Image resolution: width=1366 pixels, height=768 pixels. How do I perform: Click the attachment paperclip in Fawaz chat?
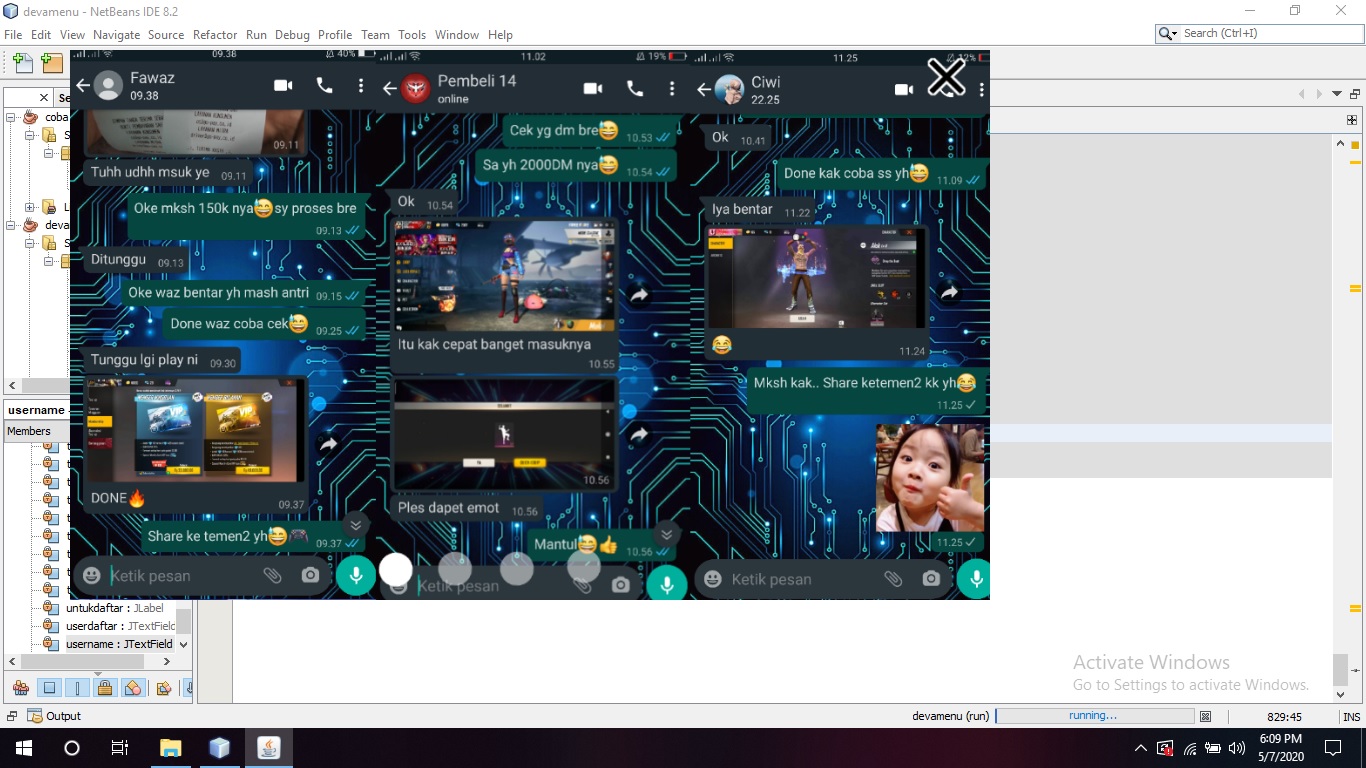point(272,575)
